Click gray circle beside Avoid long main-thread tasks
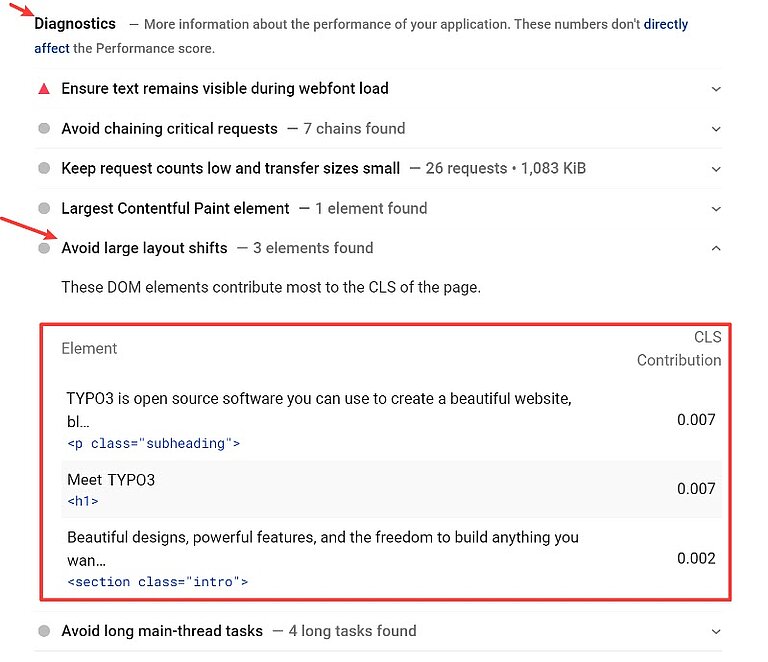The height and width of the screenshot is (662, 768). 44,632
